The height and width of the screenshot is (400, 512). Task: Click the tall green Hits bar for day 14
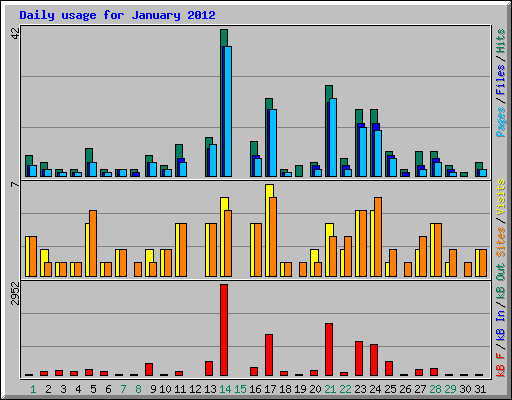pos(224,37)
